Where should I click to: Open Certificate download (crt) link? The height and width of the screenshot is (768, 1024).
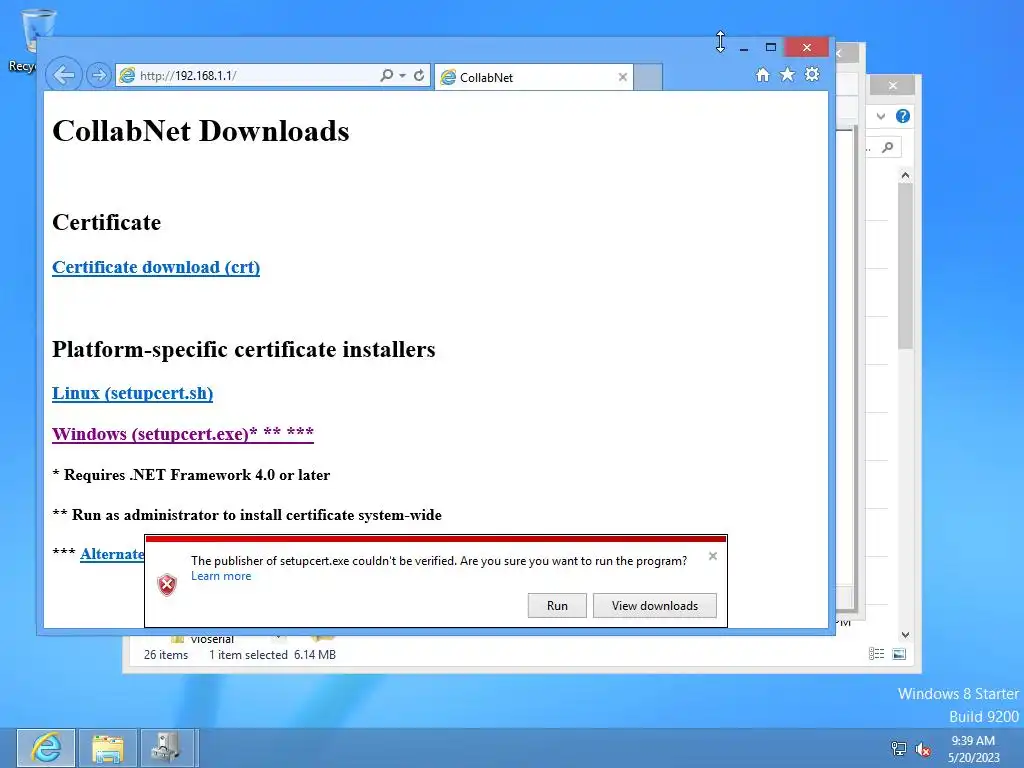[x=156, y=267]
